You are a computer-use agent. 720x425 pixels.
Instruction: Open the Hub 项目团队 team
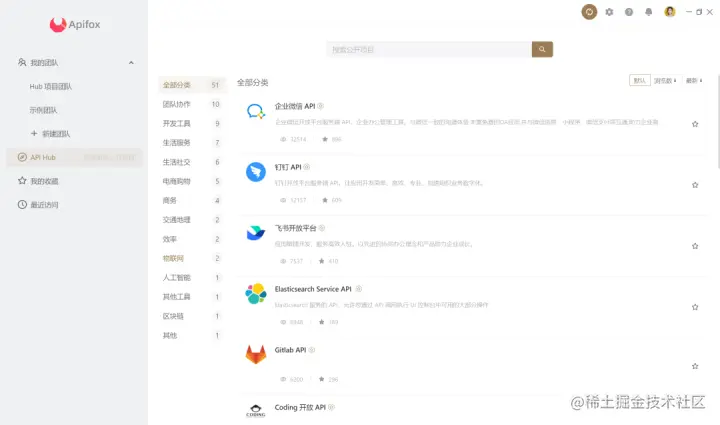click(51, 86)
